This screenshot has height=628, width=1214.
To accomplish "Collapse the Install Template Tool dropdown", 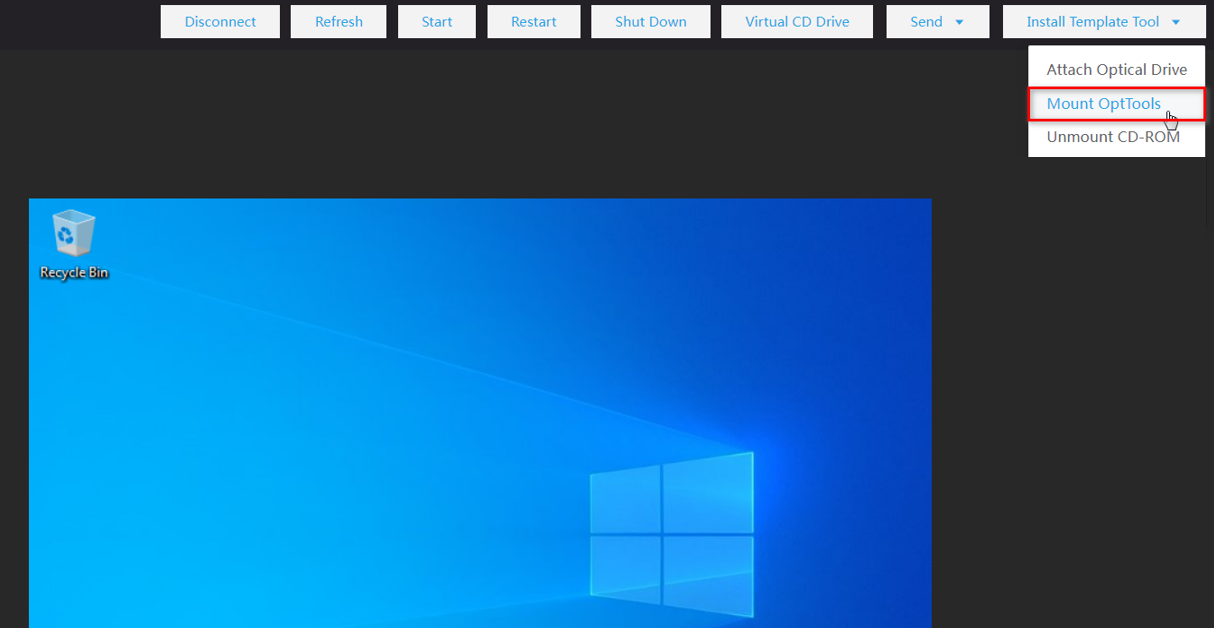I will 1103,21.
